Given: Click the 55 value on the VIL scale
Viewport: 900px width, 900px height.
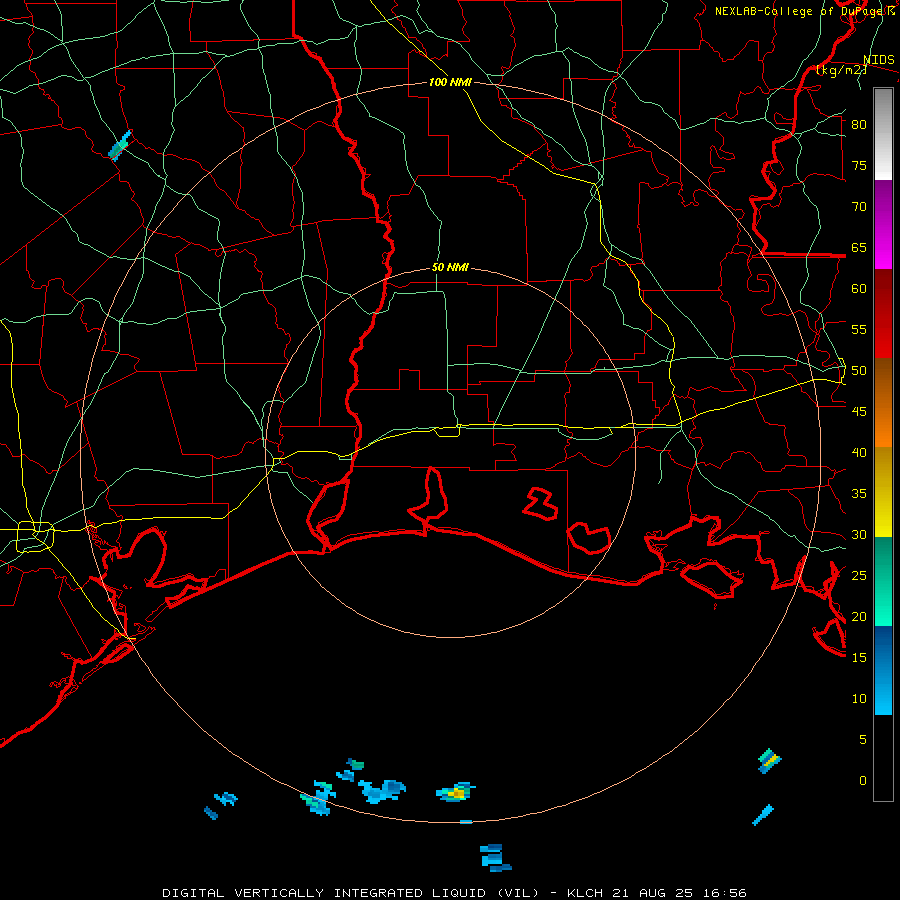Looking at the screenshot, I should [859, 329].
